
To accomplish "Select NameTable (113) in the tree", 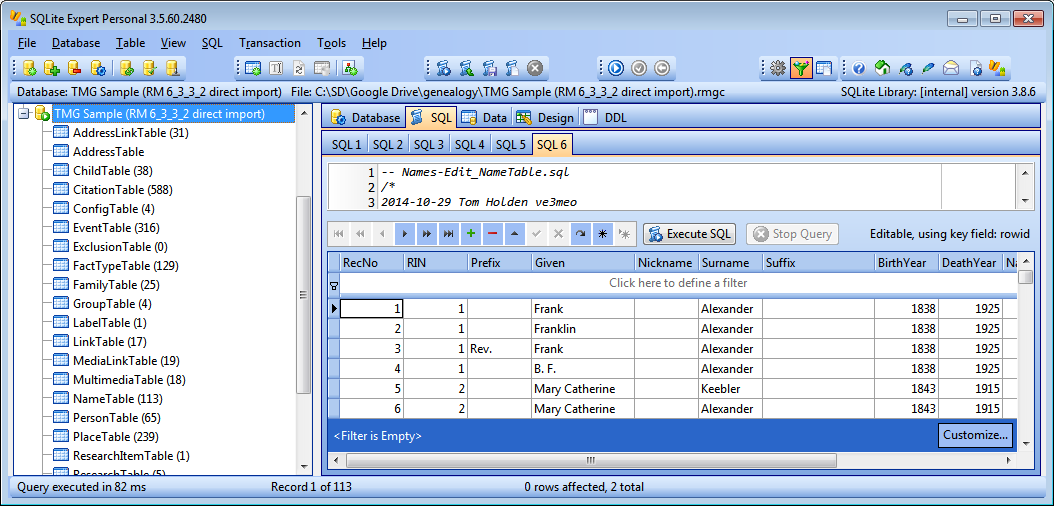I will 118,398.
